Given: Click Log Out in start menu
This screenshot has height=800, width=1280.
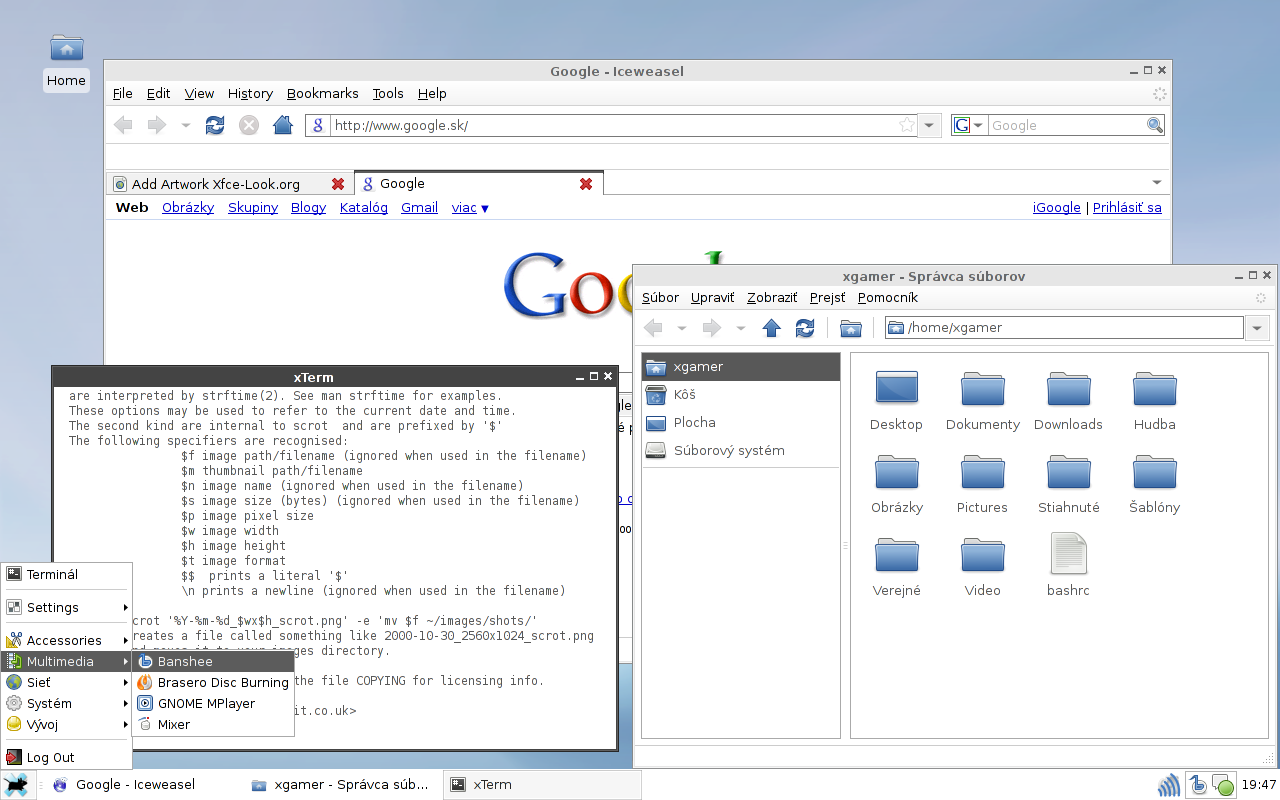Looking at the screenshot, I should point(67,757).
